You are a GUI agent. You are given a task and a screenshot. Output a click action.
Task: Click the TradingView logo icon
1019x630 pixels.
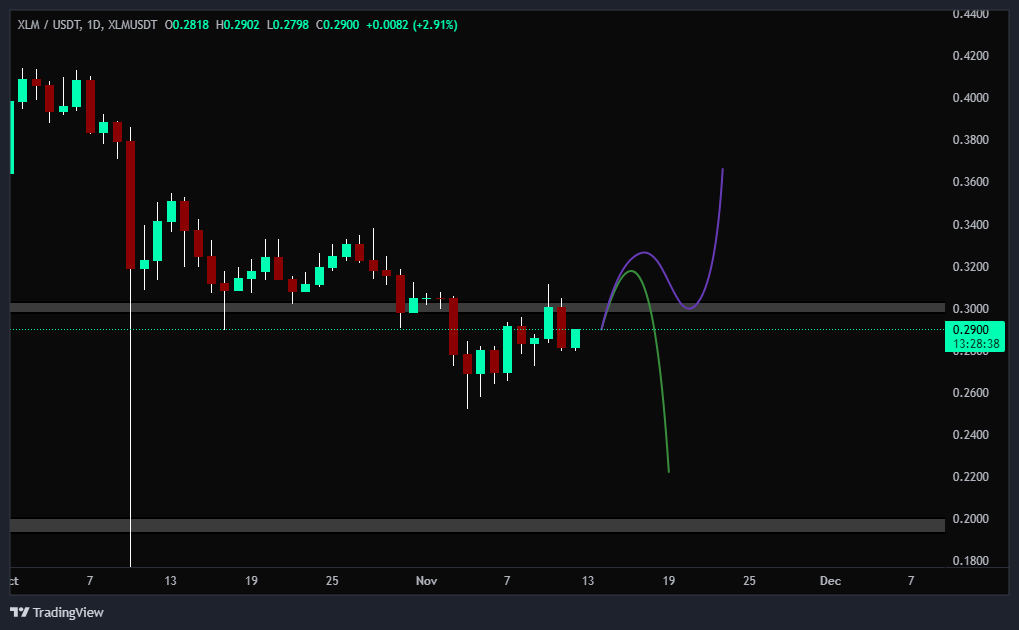coord(20,611)
